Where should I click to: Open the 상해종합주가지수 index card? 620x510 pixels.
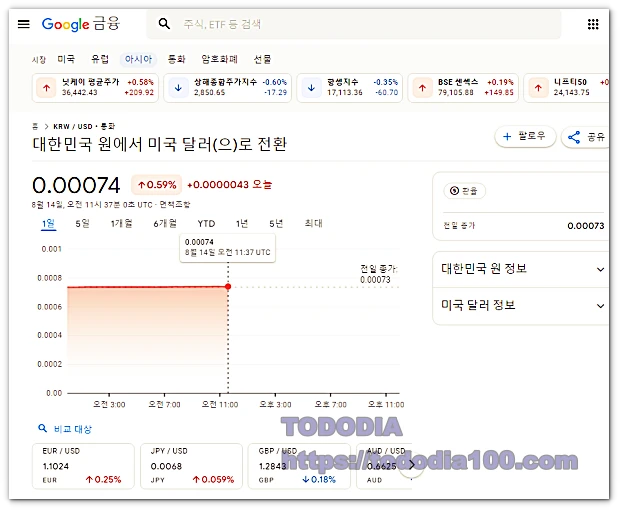pyautogui.click(x=228, y=87)
